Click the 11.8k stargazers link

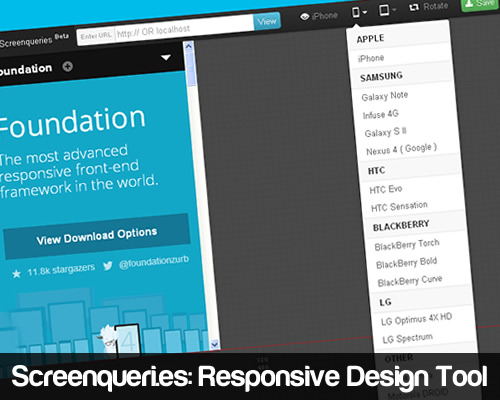click(61, 269)
